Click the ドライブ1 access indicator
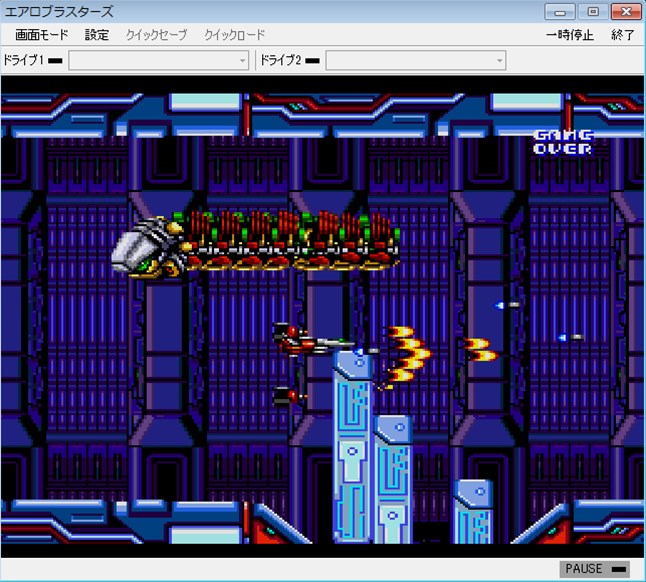646x582 pixels. point(55,61)
